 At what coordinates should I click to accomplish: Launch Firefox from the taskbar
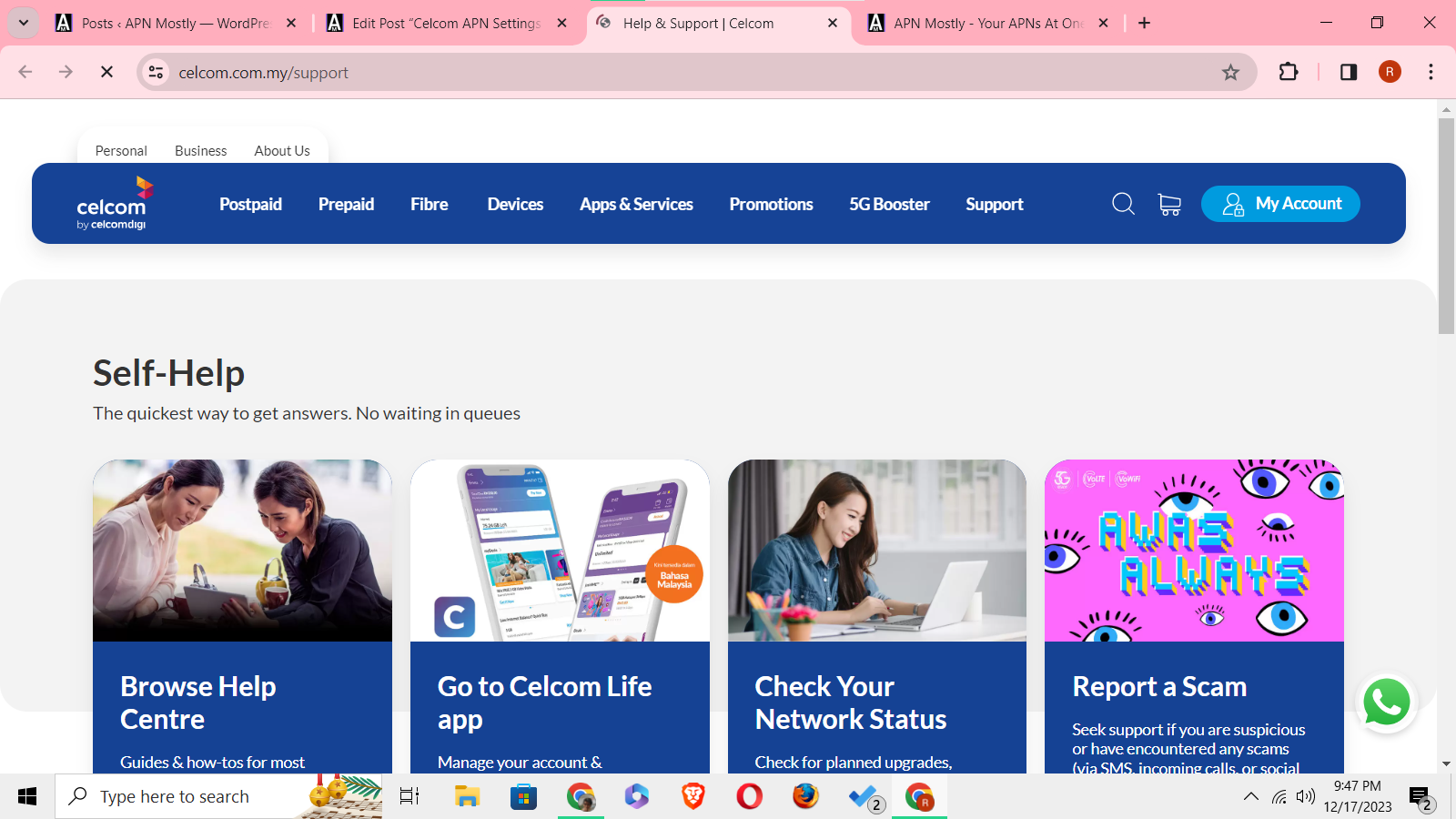805,797
